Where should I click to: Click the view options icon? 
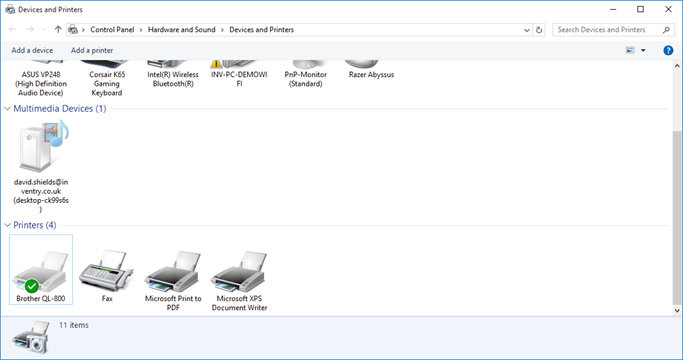click(630, 51)
